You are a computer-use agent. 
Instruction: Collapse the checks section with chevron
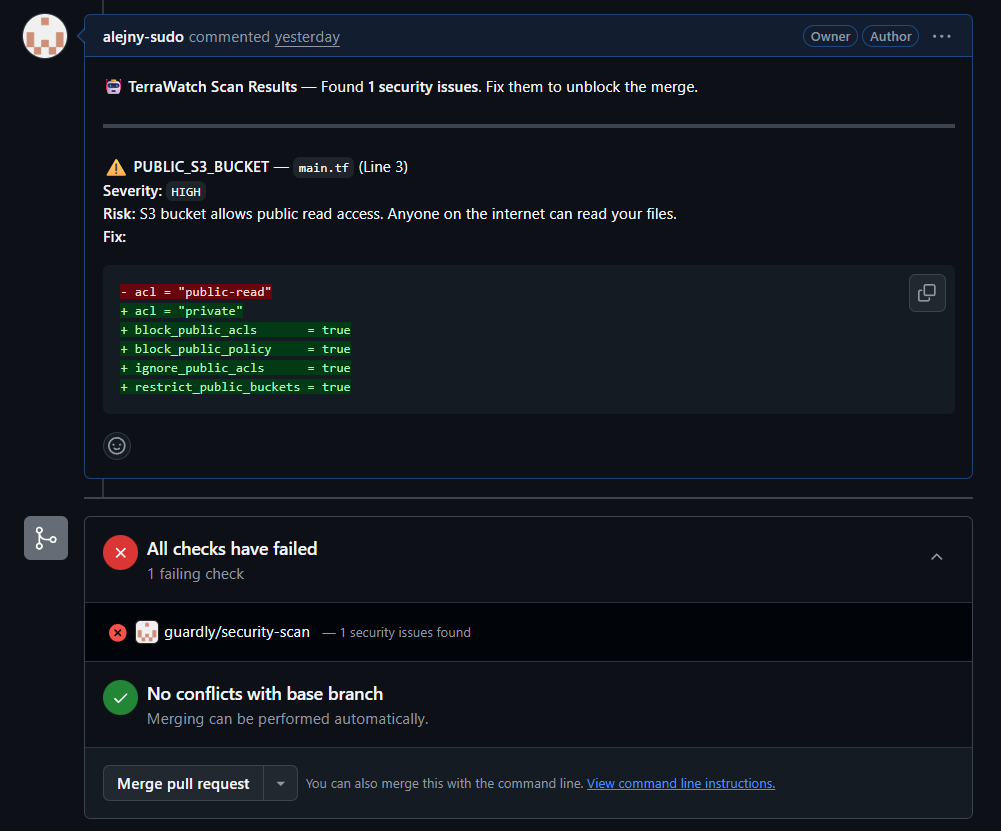937,557
